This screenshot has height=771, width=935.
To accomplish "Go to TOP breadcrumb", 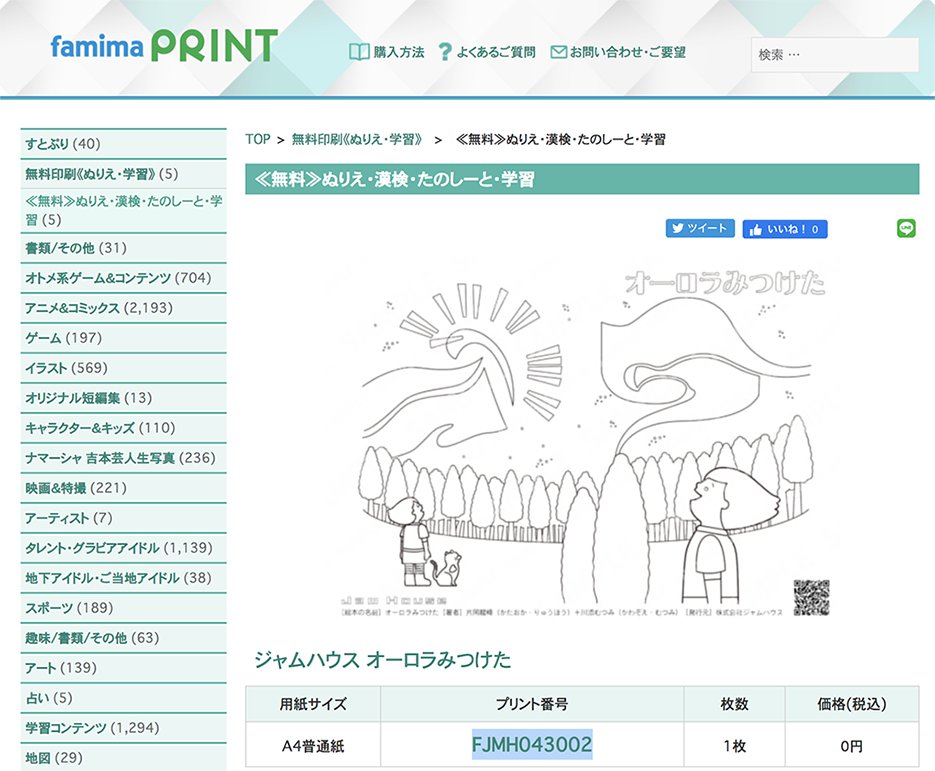I will [x=258, y=139].
